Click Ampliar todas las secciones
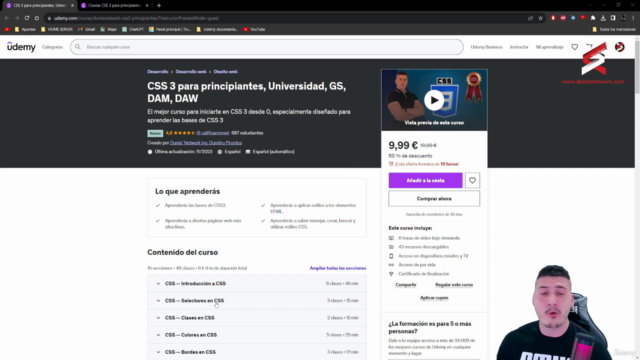This screenshot has height=360, width=640. point(338,268)
